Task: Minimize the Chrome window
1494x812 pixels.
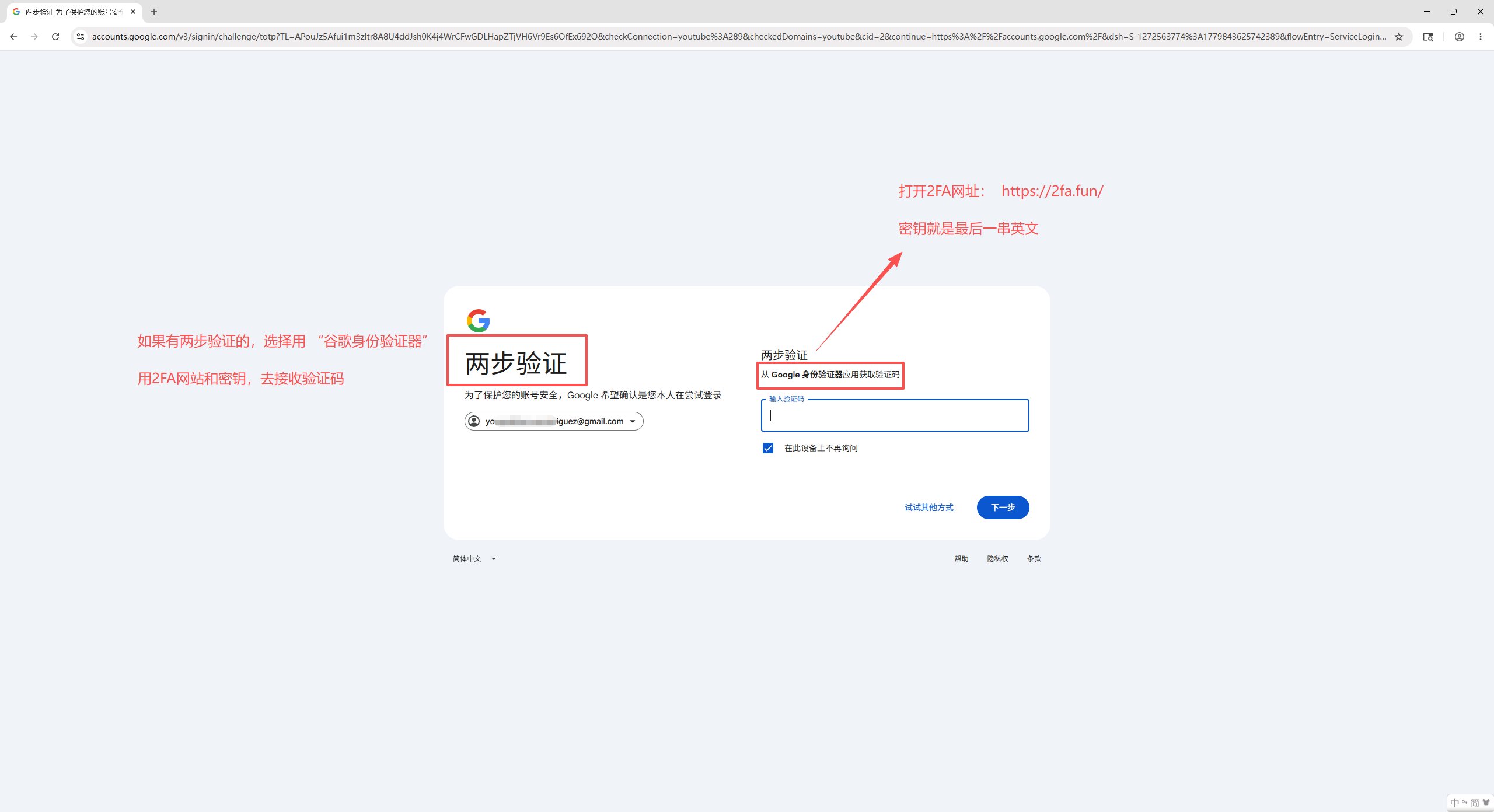Action: [1426, 12]
